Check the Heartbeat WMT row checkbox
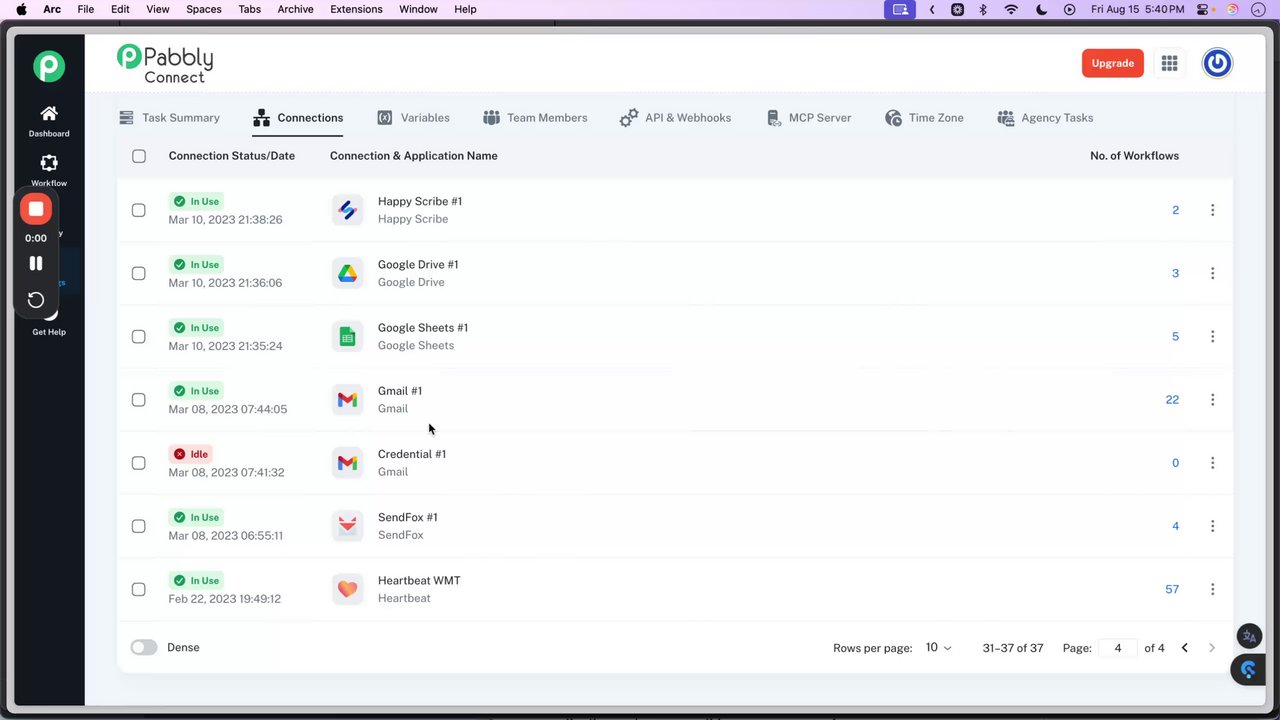This screenshot has height=720, width=1280. pyautogui.click(x=139, y=589)
